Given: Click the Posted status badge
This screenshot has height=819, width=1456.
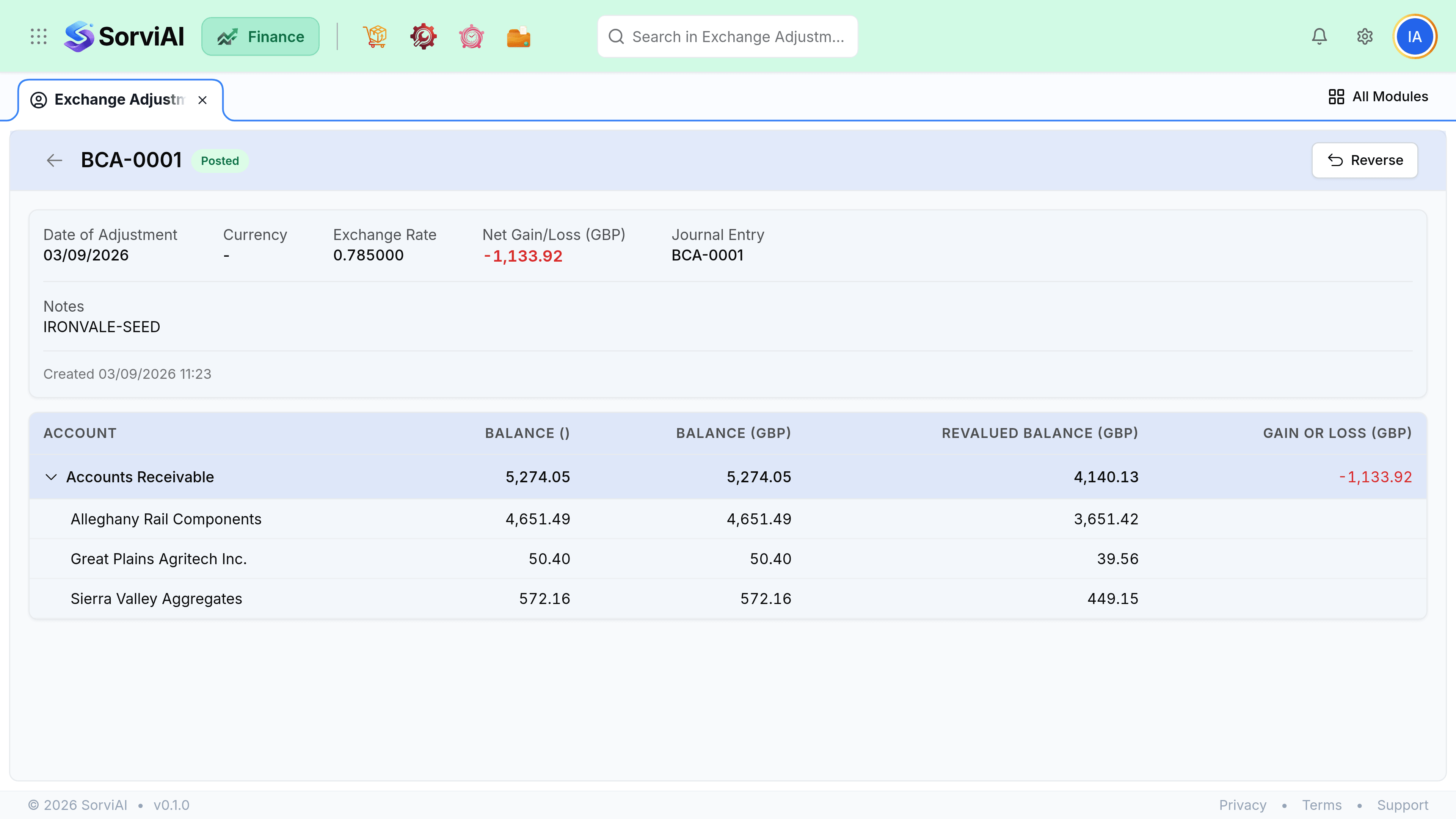Looking at the screenshot, I should (x=220, y=160).
